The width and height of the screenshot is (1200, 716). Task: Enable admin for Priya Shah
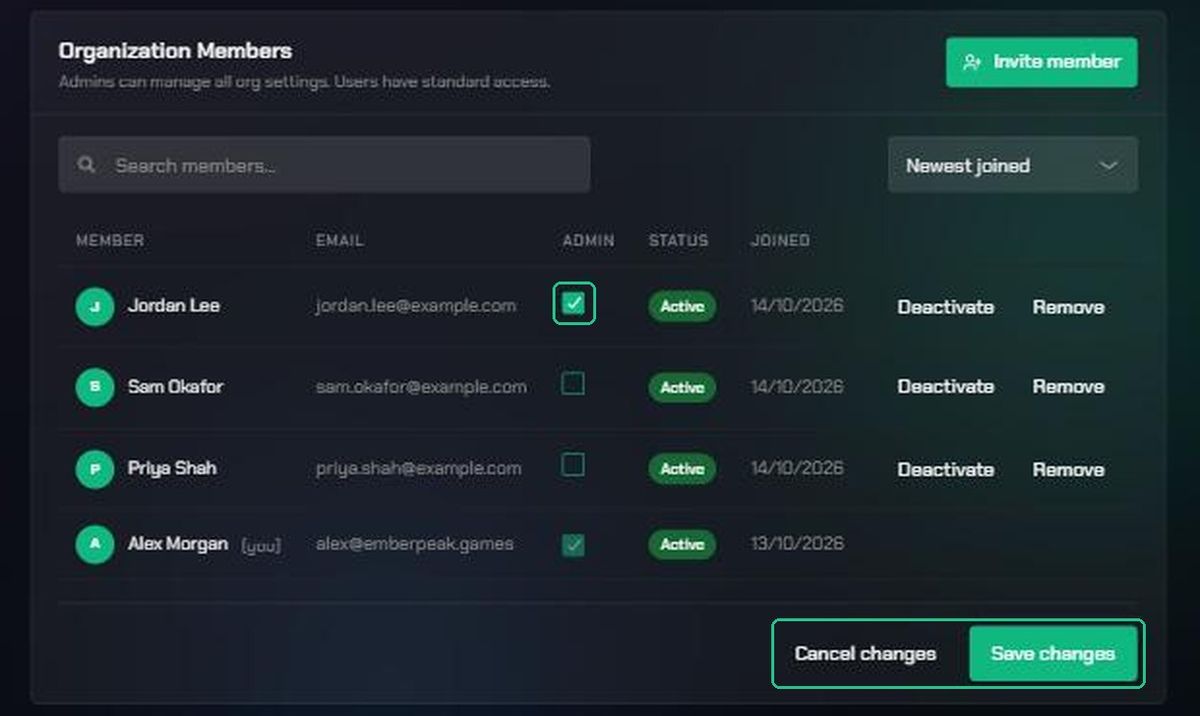(573, 465)
